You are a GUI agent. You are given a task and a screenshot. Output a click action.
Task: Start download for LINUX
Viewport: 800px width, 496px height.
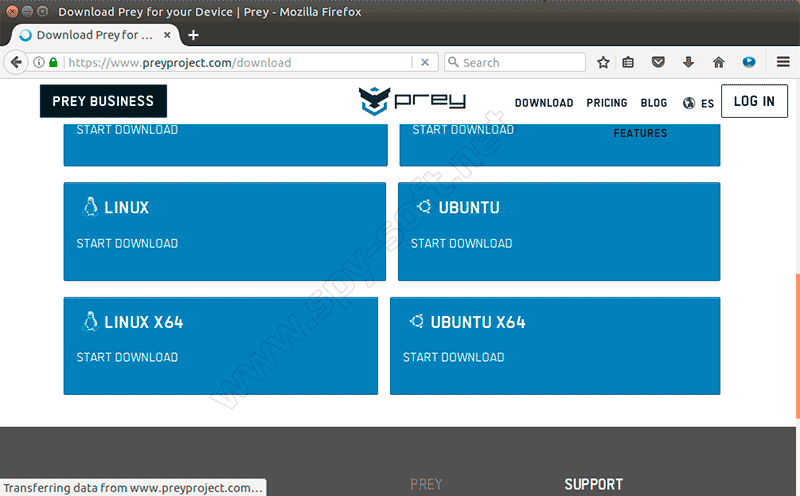(127, 243)
